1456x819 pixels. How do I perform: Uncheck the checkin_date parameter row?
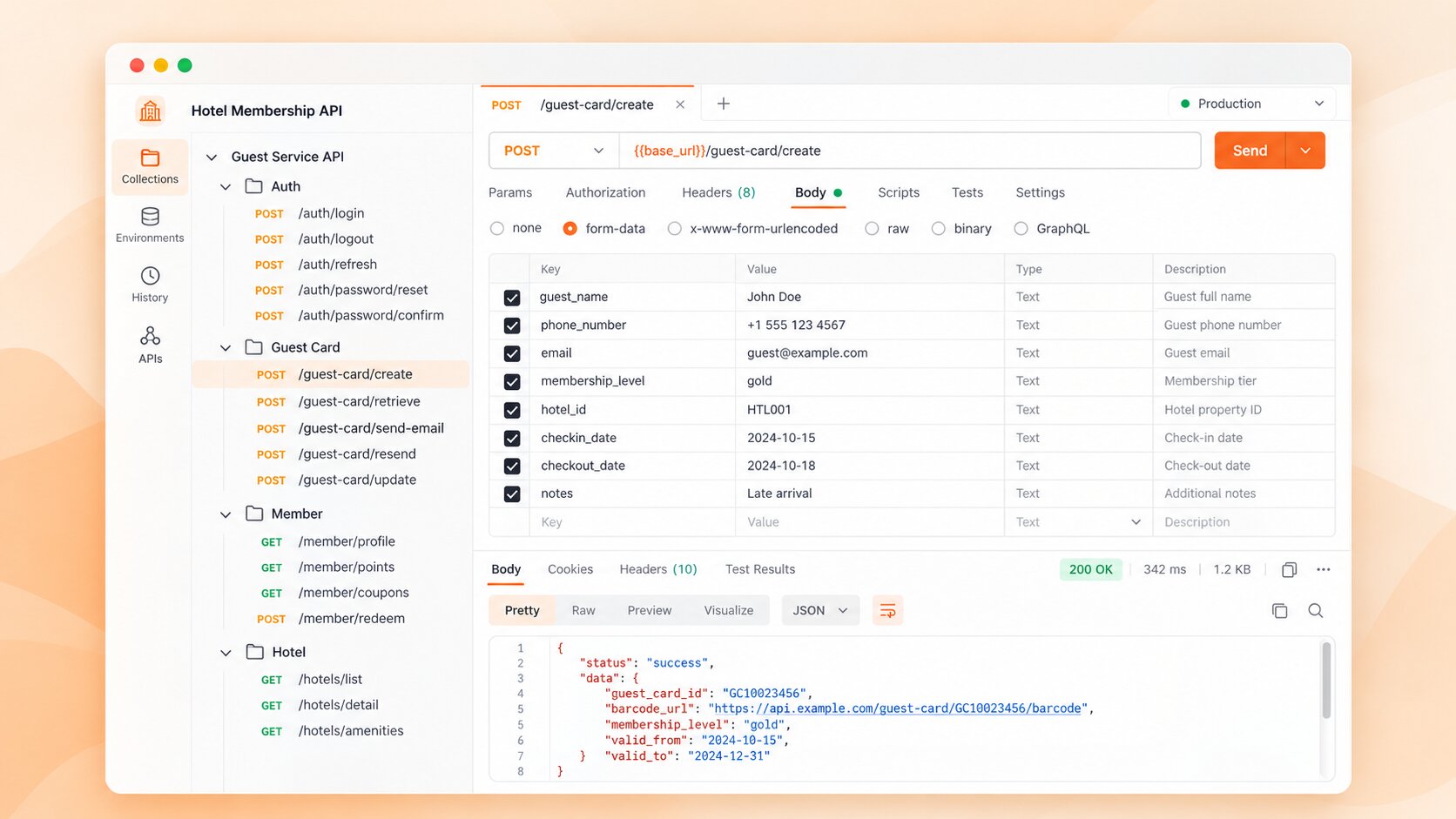click(x=512, y=438)
